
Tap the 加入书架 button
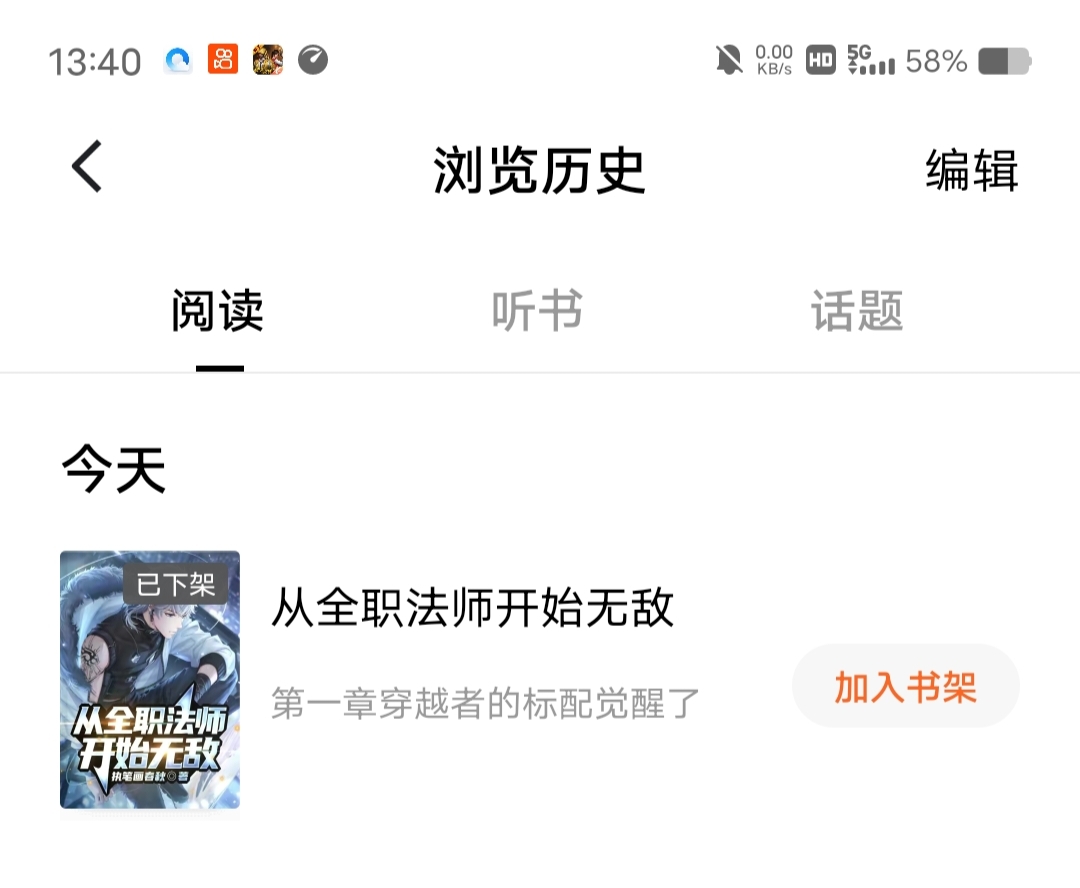point(906,686)
